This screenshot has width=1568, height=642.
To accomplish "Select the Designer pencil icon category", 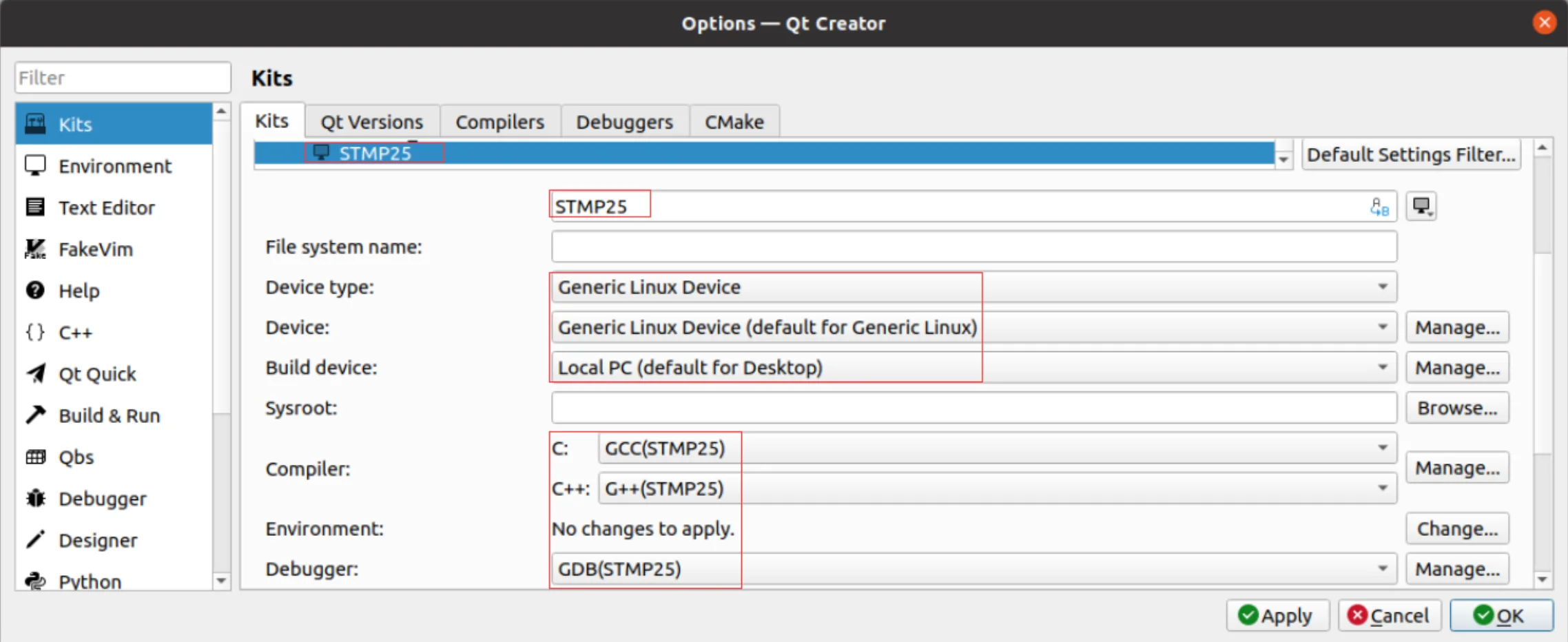I will coord(35,539).
